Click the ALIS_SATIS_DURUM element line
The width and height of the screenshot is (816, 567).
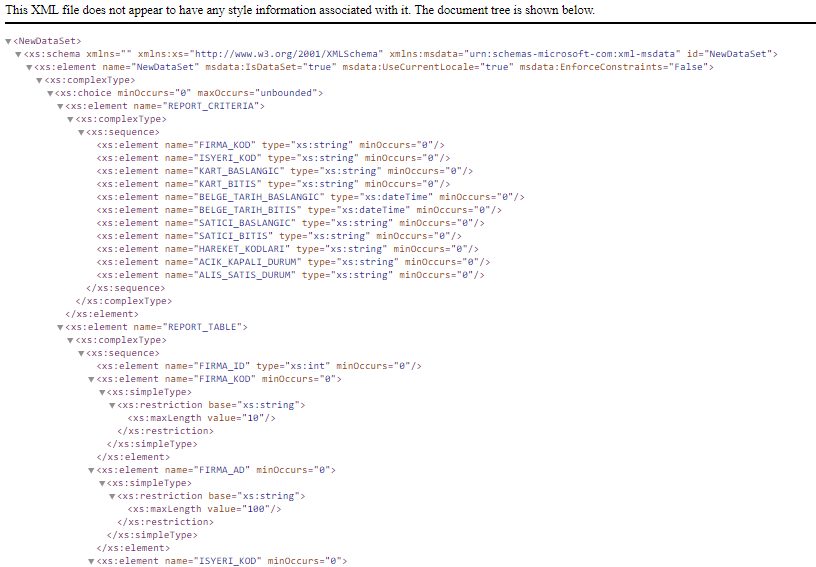[x=290, y=275]
